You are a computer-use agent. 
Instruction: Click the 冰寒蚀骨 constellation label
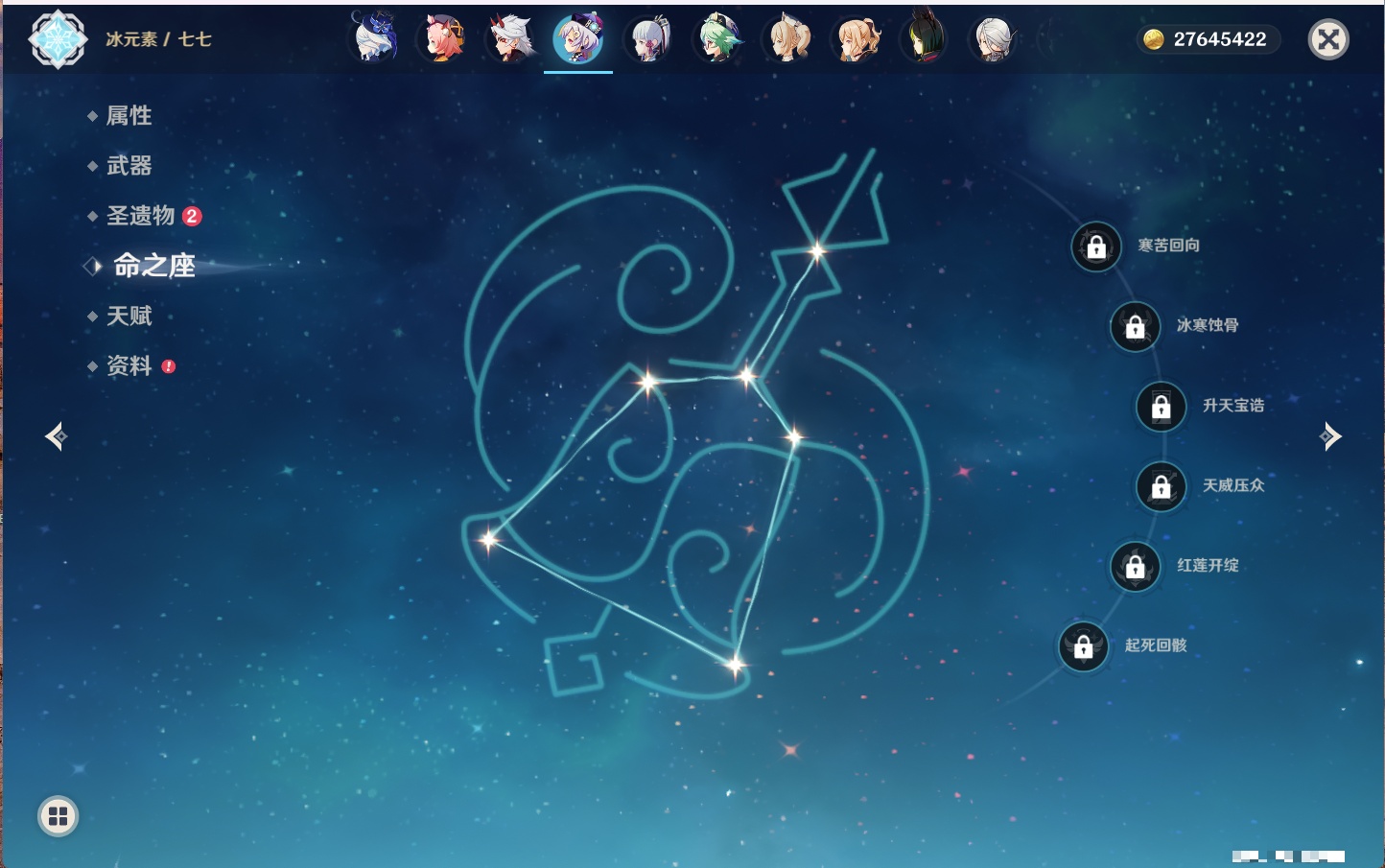1208,325
